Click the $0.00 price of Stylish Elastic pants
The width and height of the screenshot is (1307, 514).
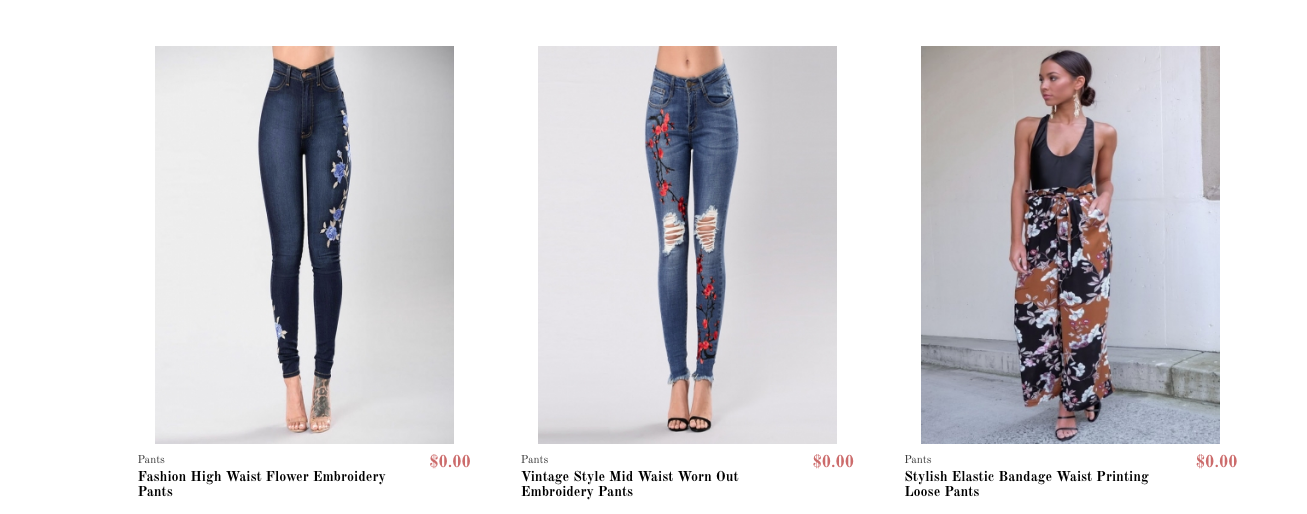point(1216,462)
